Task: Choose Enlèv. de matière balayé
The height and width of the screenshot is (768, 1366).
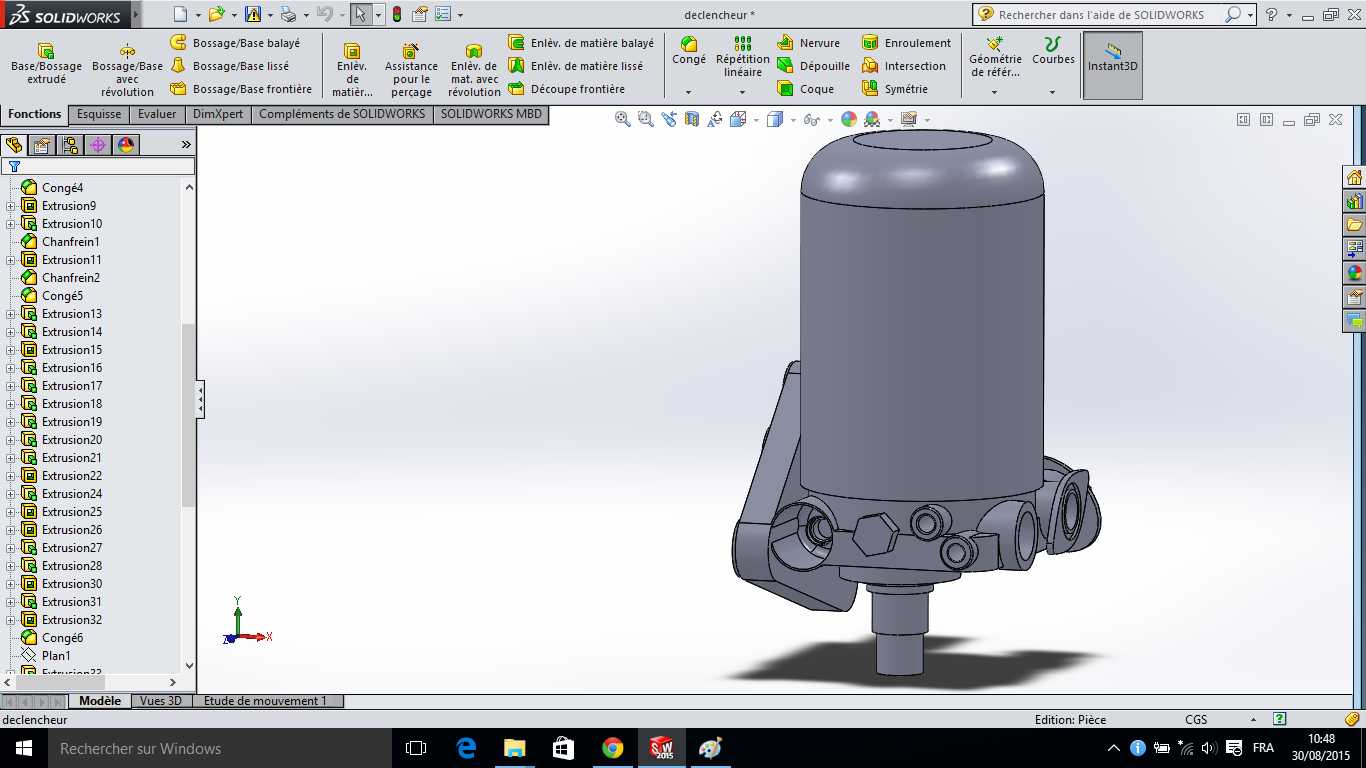Action: click(x=581, y=43)
